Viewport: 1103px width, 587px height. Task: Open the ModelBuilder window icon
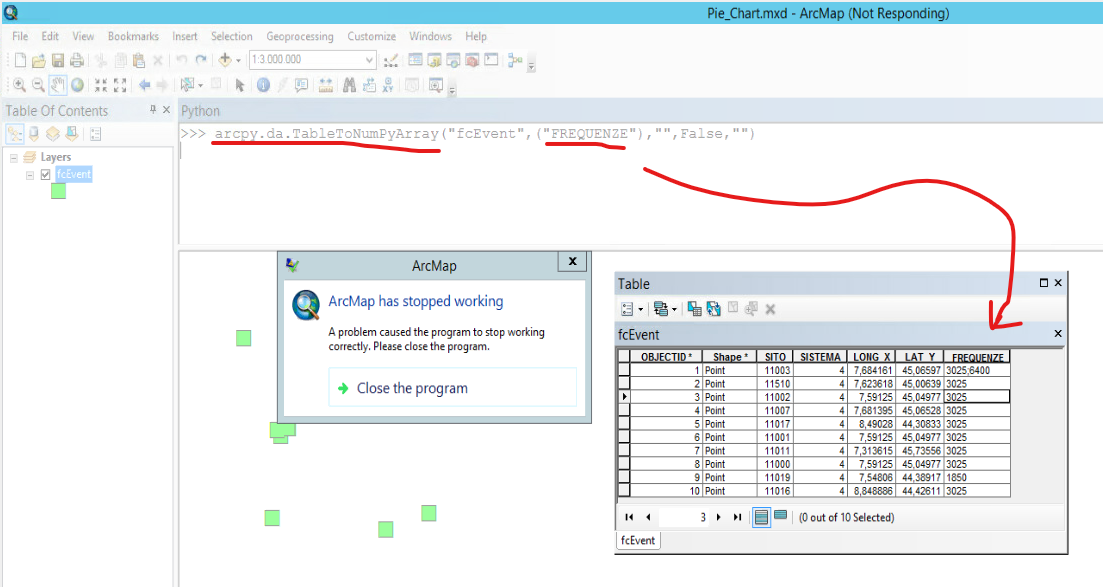(x=516, y=61)
